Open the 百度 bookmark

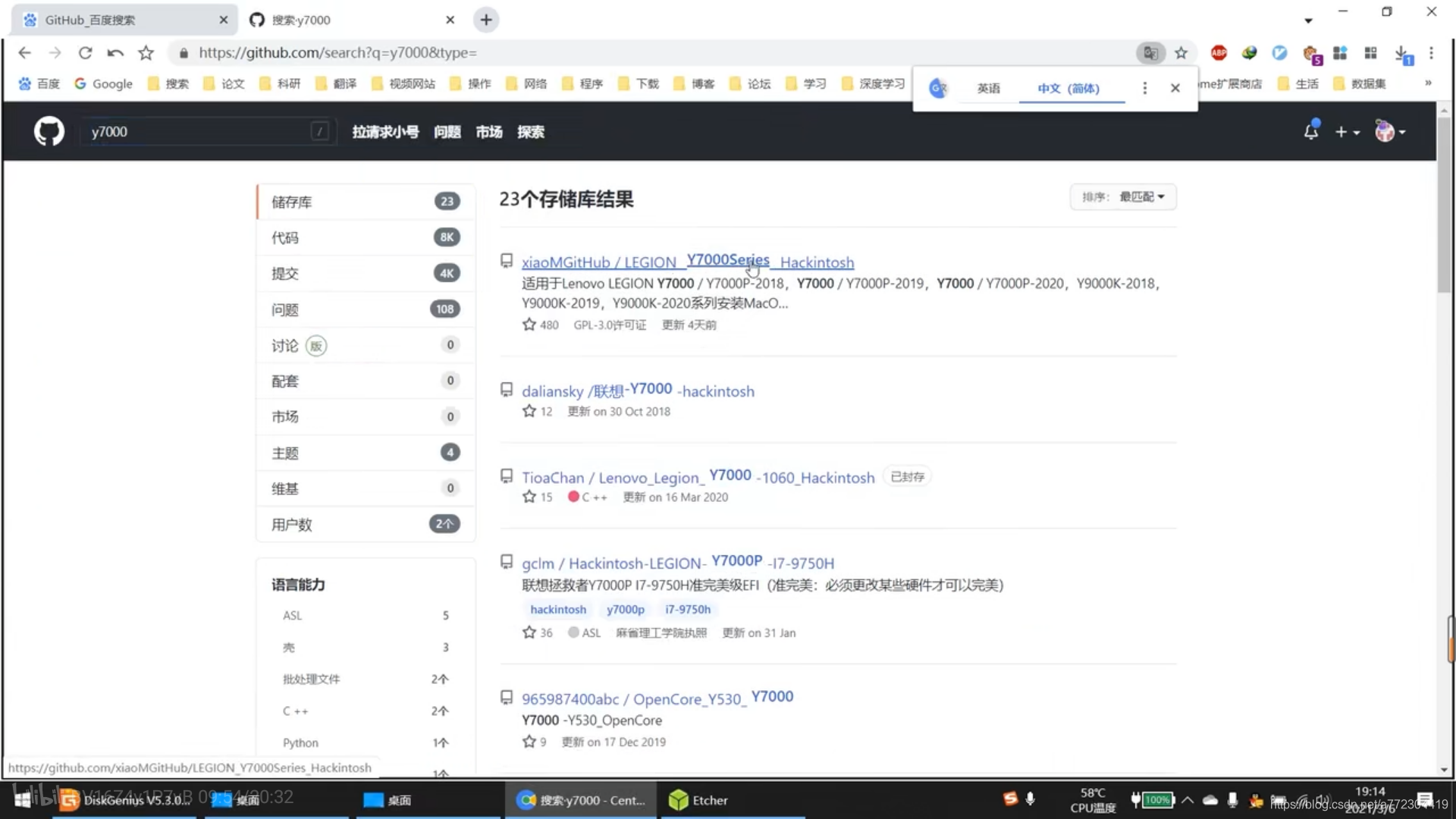coord(39,83)
